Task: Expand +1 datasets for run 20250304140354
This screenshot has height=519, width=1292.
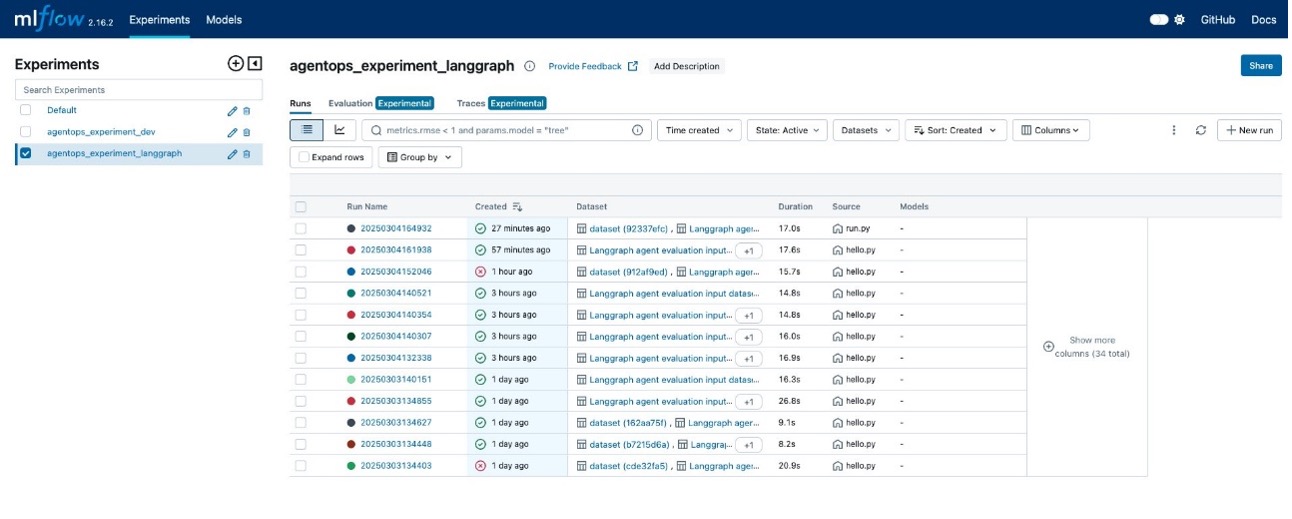Action: click(x=748, y=315)
